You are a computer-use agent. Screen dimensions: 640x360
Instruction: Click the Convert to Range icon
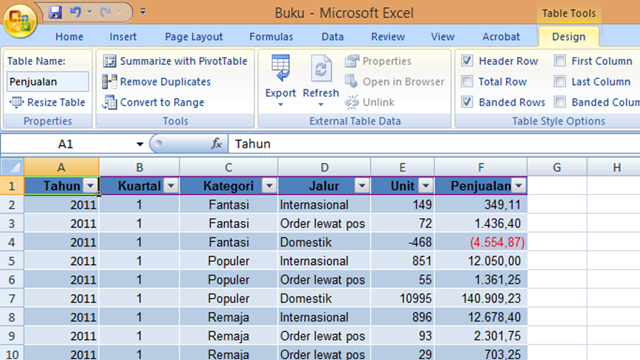(109, 102)
